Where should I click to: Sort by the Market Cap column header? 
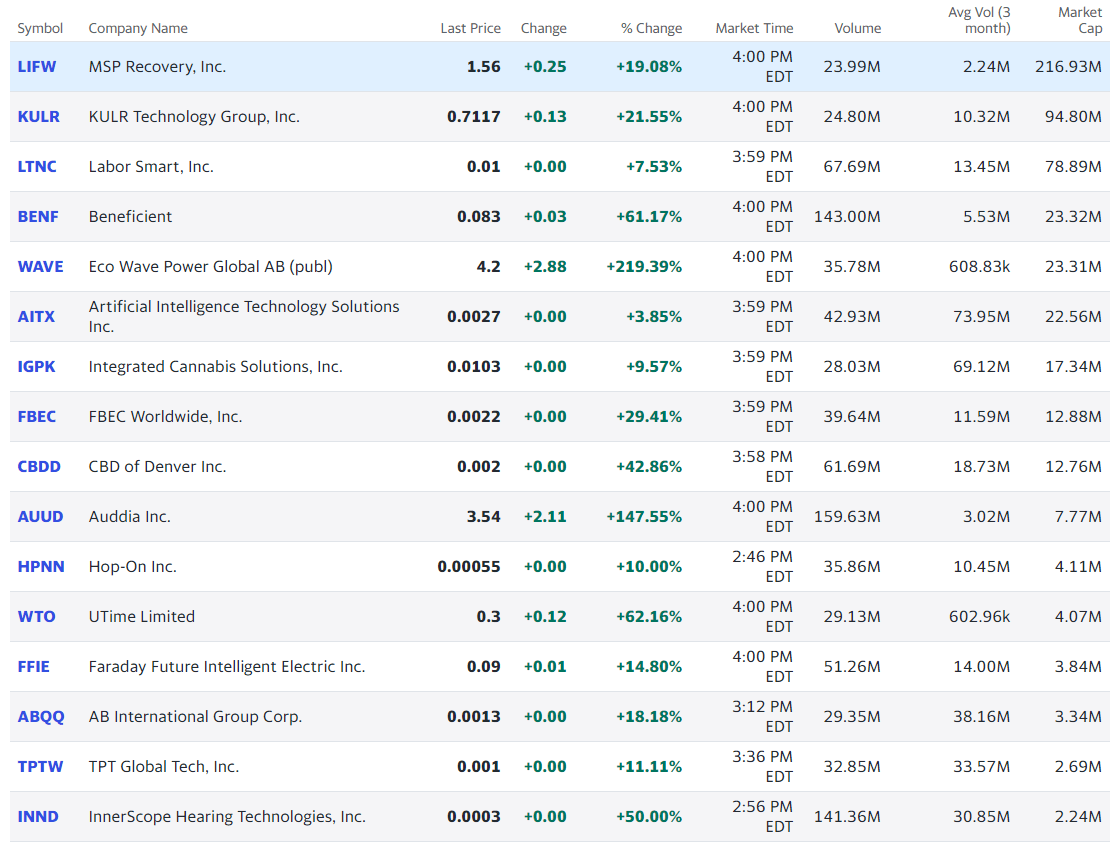(1080, 21)
